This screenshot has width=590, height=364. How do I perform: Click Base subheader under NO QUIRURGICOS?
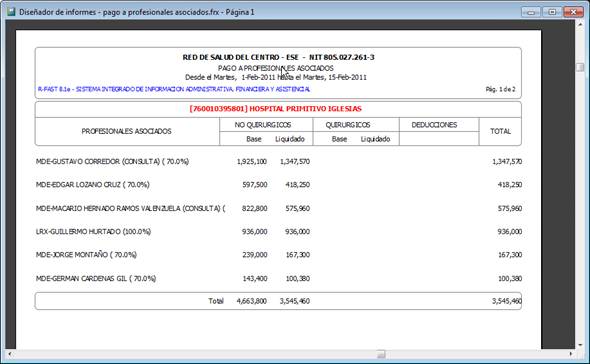tap(254, 139)
